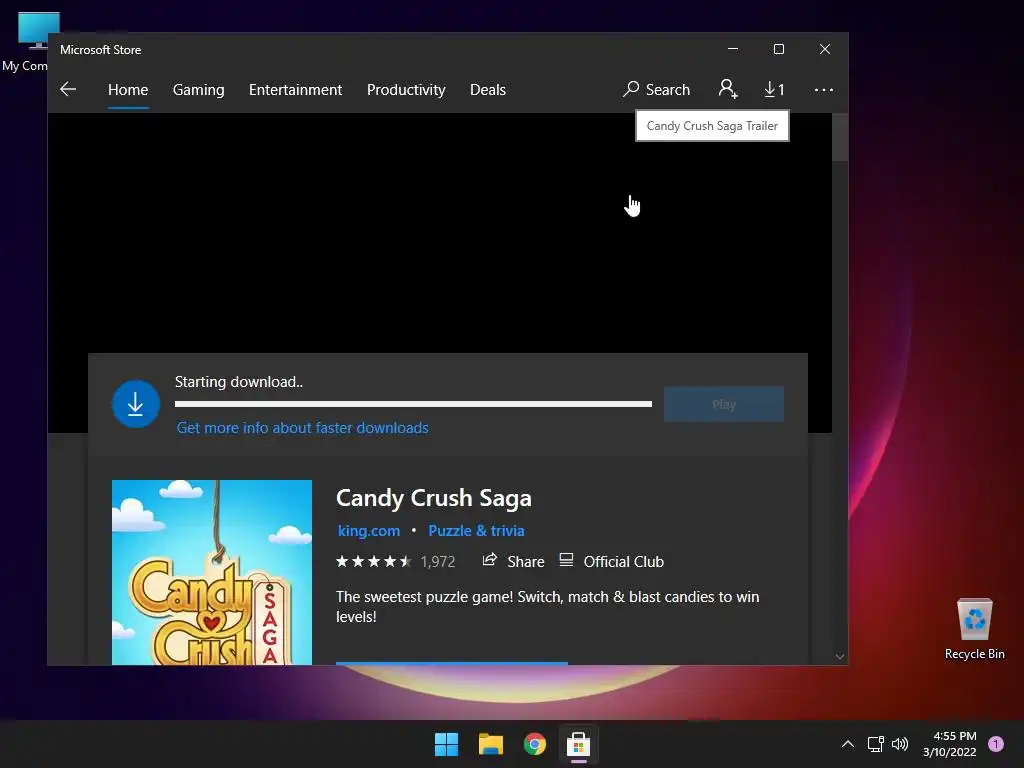The height and width of the screenshot is (768, 1024).
Task: Open Get more info about faster downloads link
Action: click(x=302, y=428)
